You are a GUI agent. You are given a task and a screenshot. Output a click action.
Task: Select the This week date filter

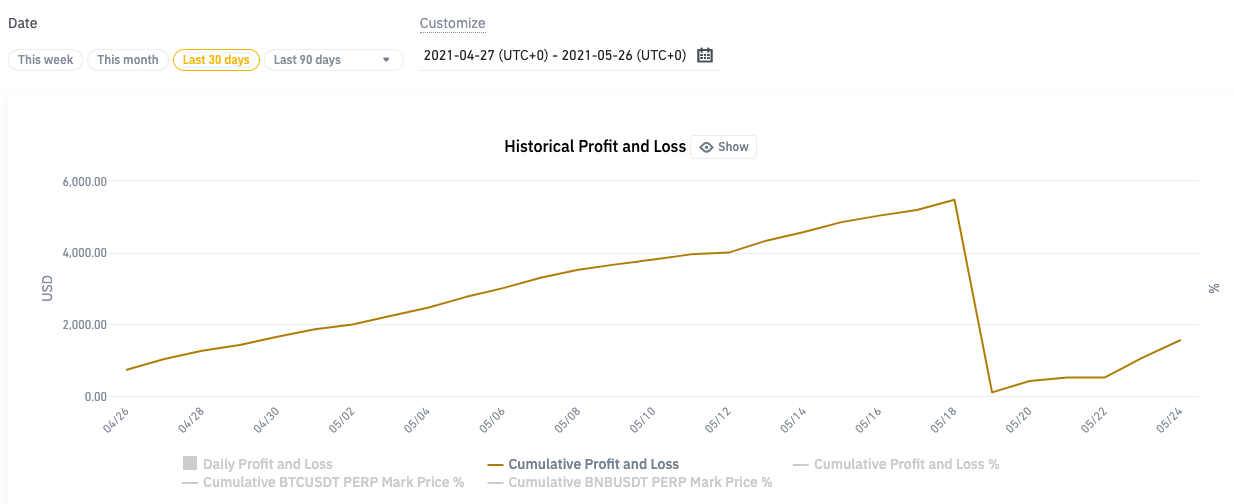point(46,60)
